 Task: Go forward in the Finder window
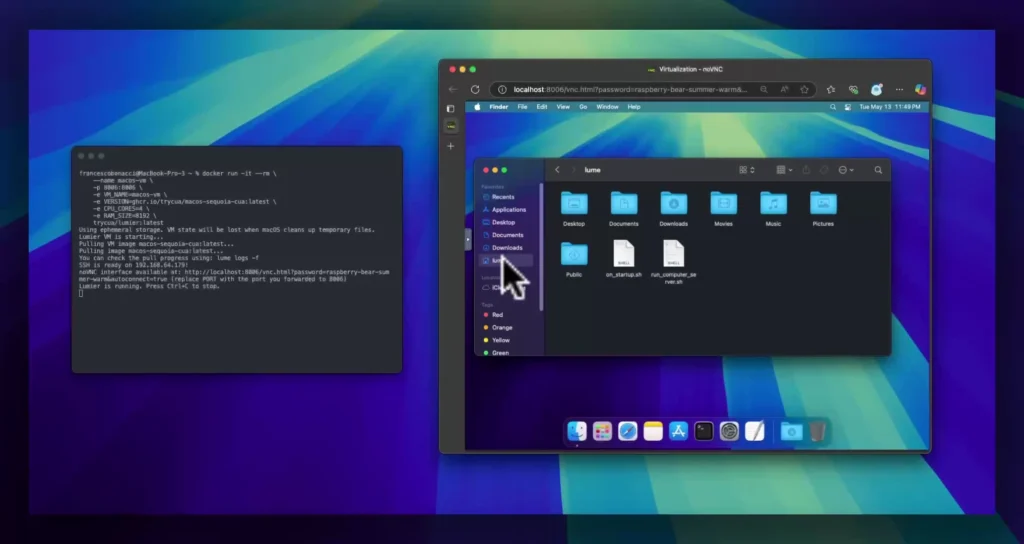(x=574, y=170)
